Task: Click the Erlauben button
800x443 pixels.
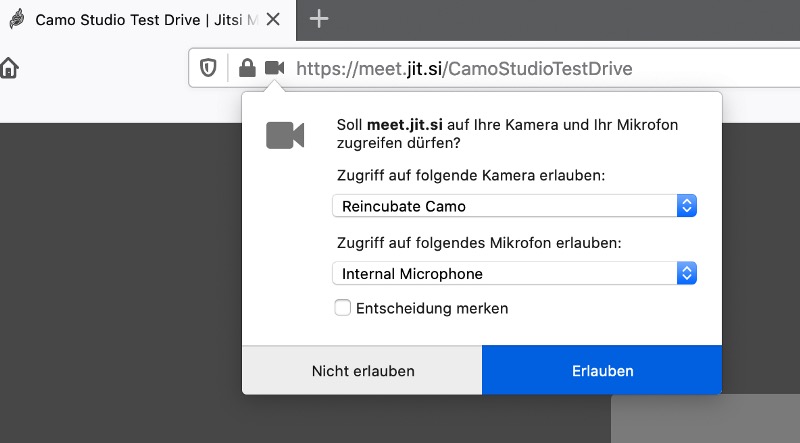Action: point(602,370)
